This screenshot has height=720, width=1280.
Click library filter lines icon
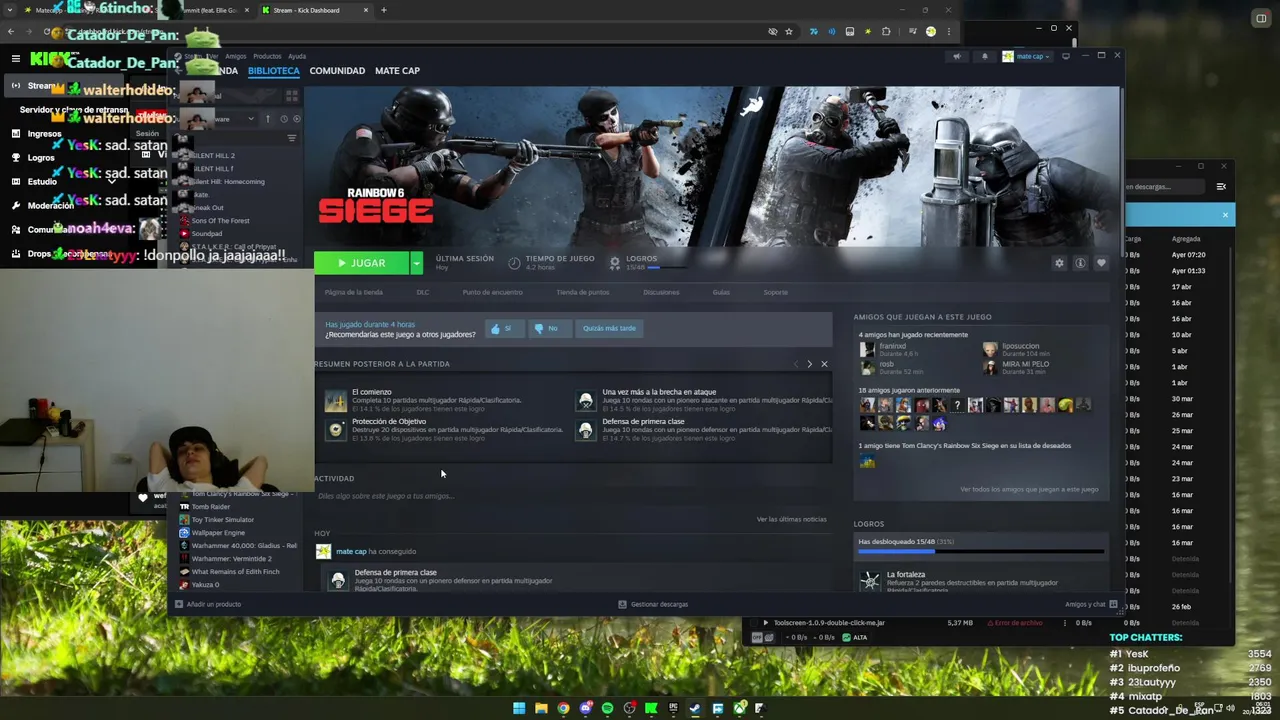pos(292,138)
